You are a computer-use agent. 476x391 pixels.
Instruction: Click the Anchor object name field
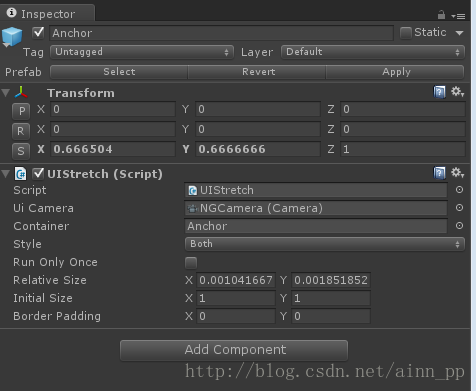coord(221,33)
